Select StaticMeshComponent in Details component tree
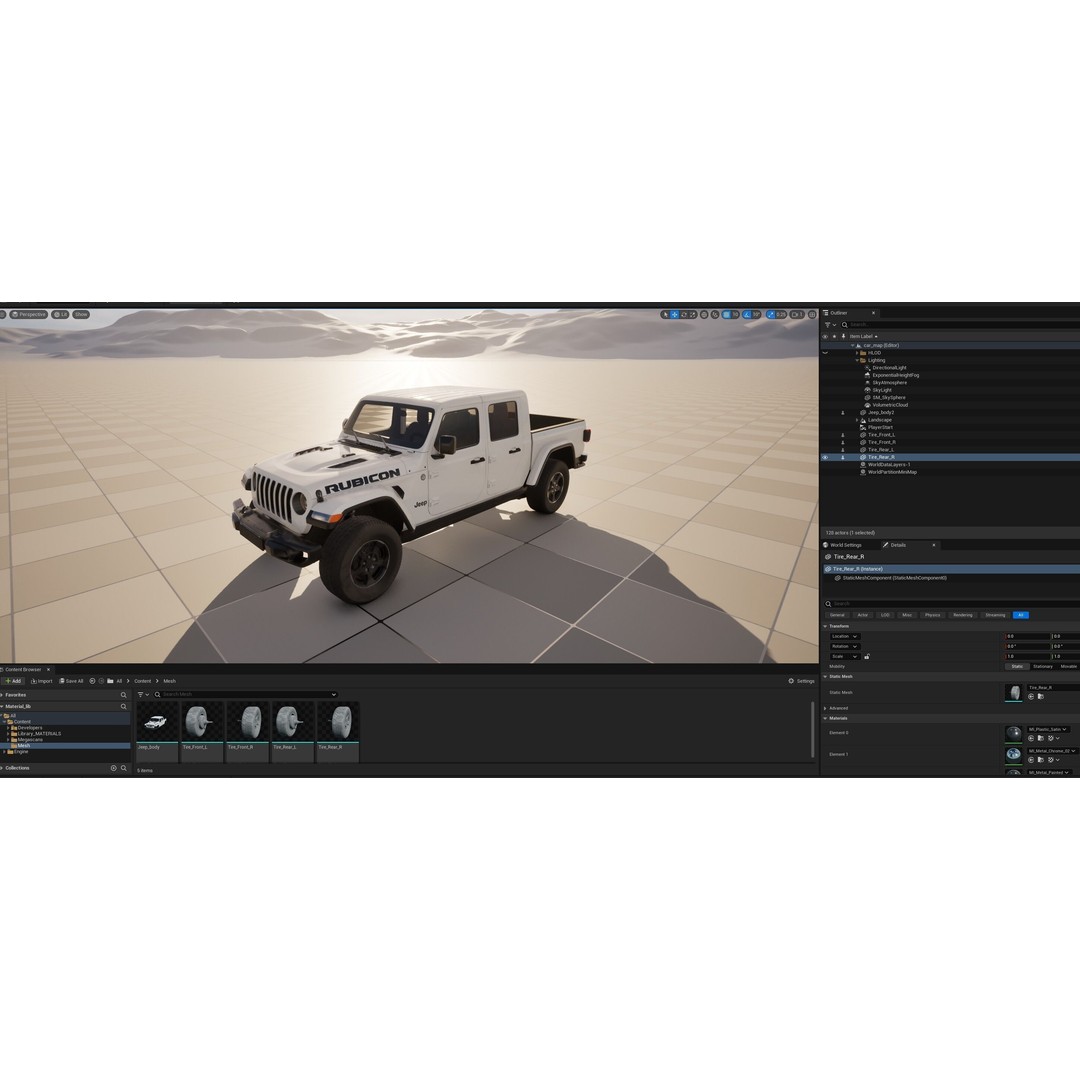Image resolution: width=1080 pixels, height=1080 pixels. (894, 579)
